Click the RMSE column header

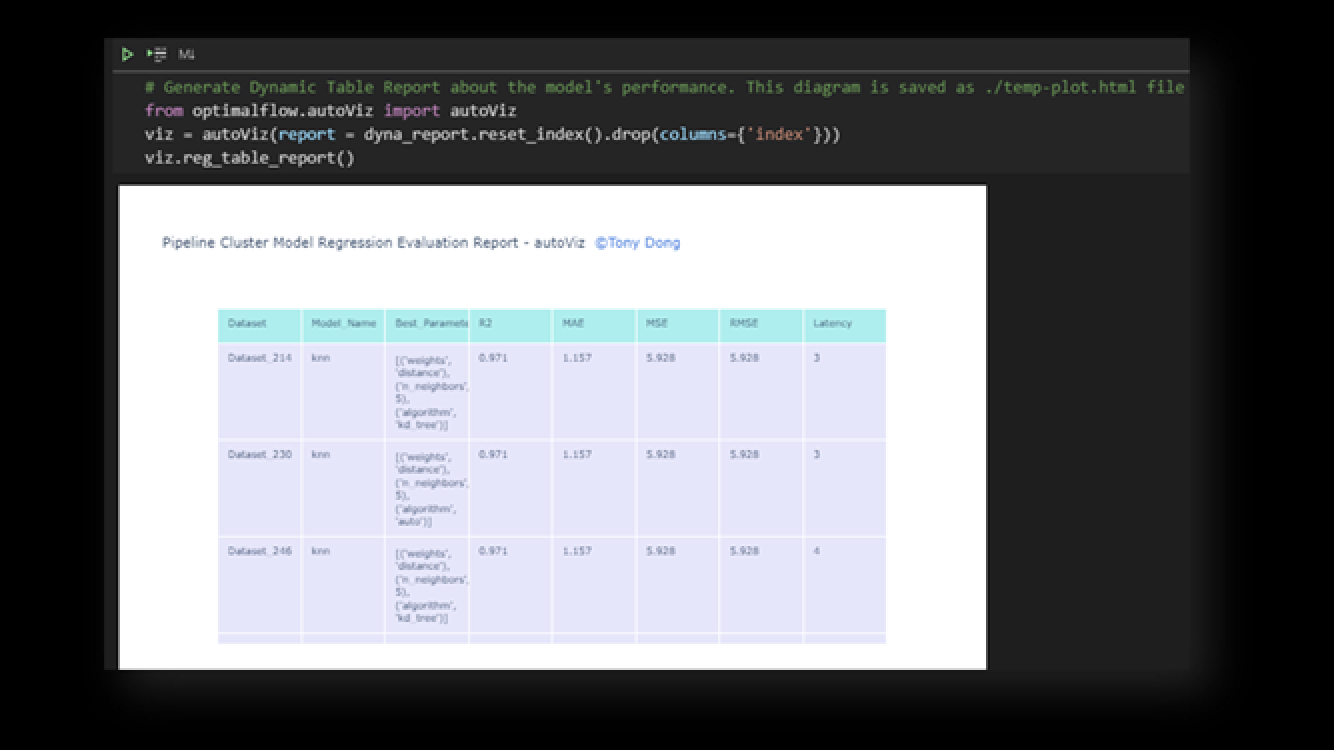[x=744, y=324]
